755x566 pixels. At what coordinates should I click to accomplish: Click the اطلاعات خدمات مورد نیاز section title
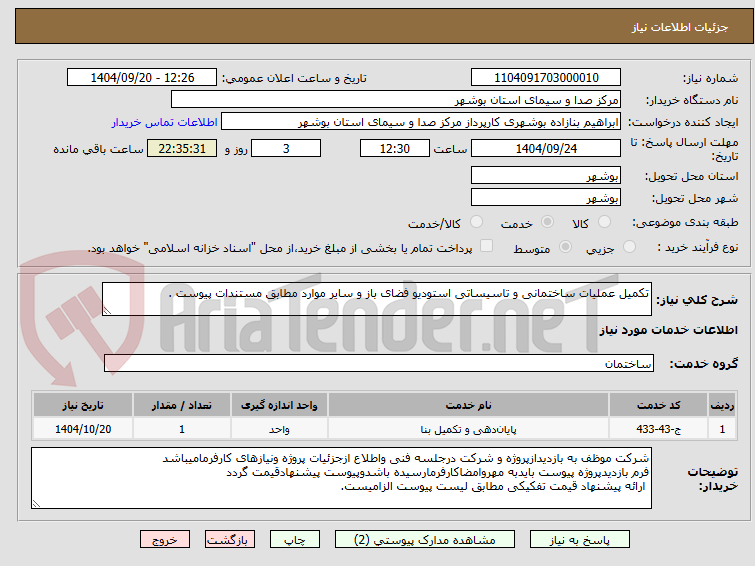[668, 330]
